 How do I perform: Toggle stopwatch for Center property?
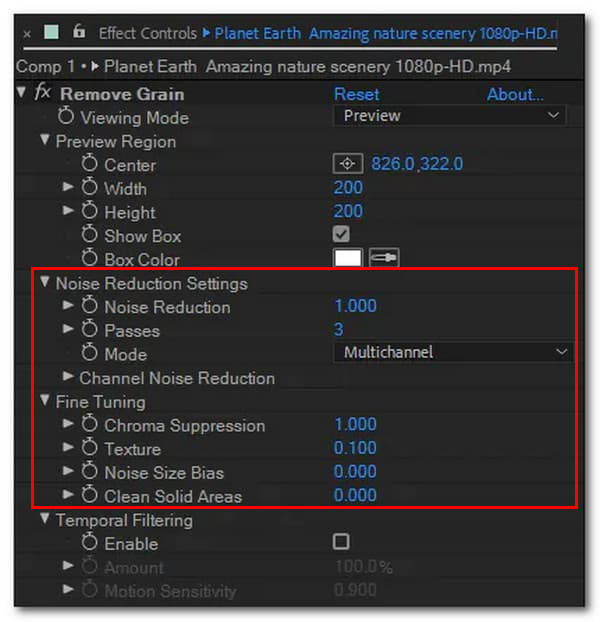pyautogui.click(x=90, y=163)
